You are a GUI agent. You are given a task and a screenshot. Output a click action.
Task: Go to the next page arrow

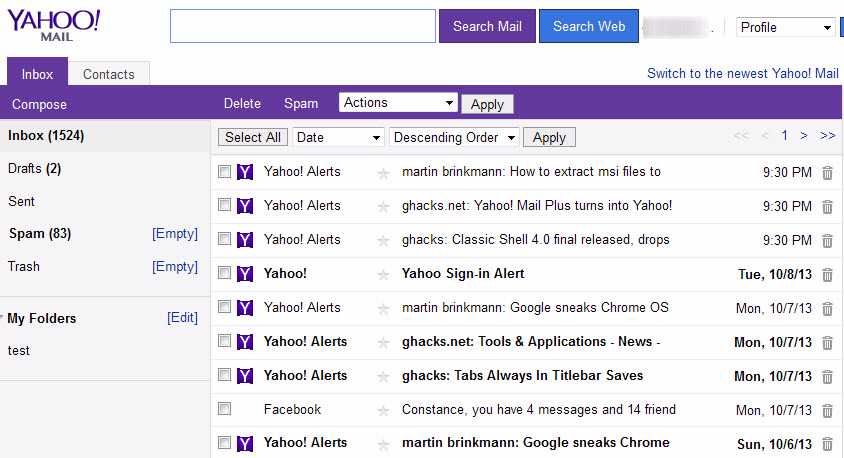803,136
